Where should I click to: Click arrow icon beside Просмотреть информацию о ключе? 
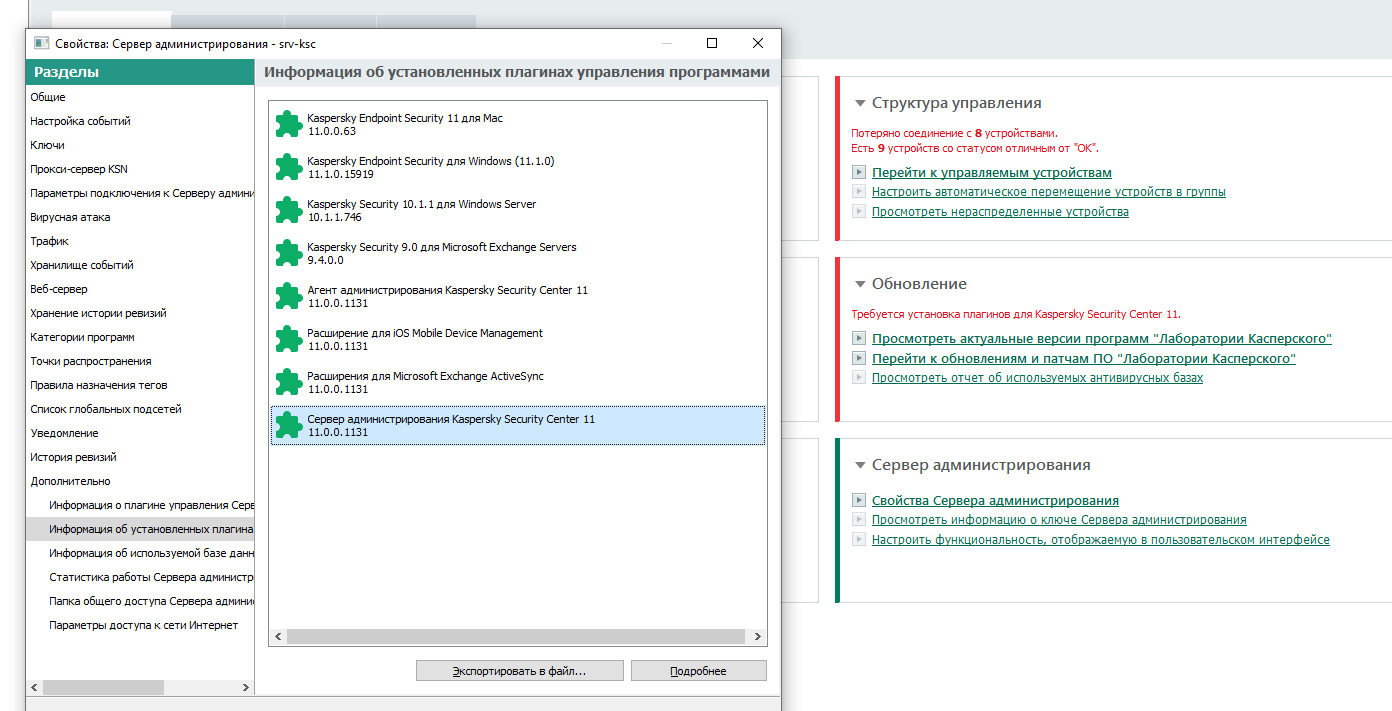coord(858,519)
